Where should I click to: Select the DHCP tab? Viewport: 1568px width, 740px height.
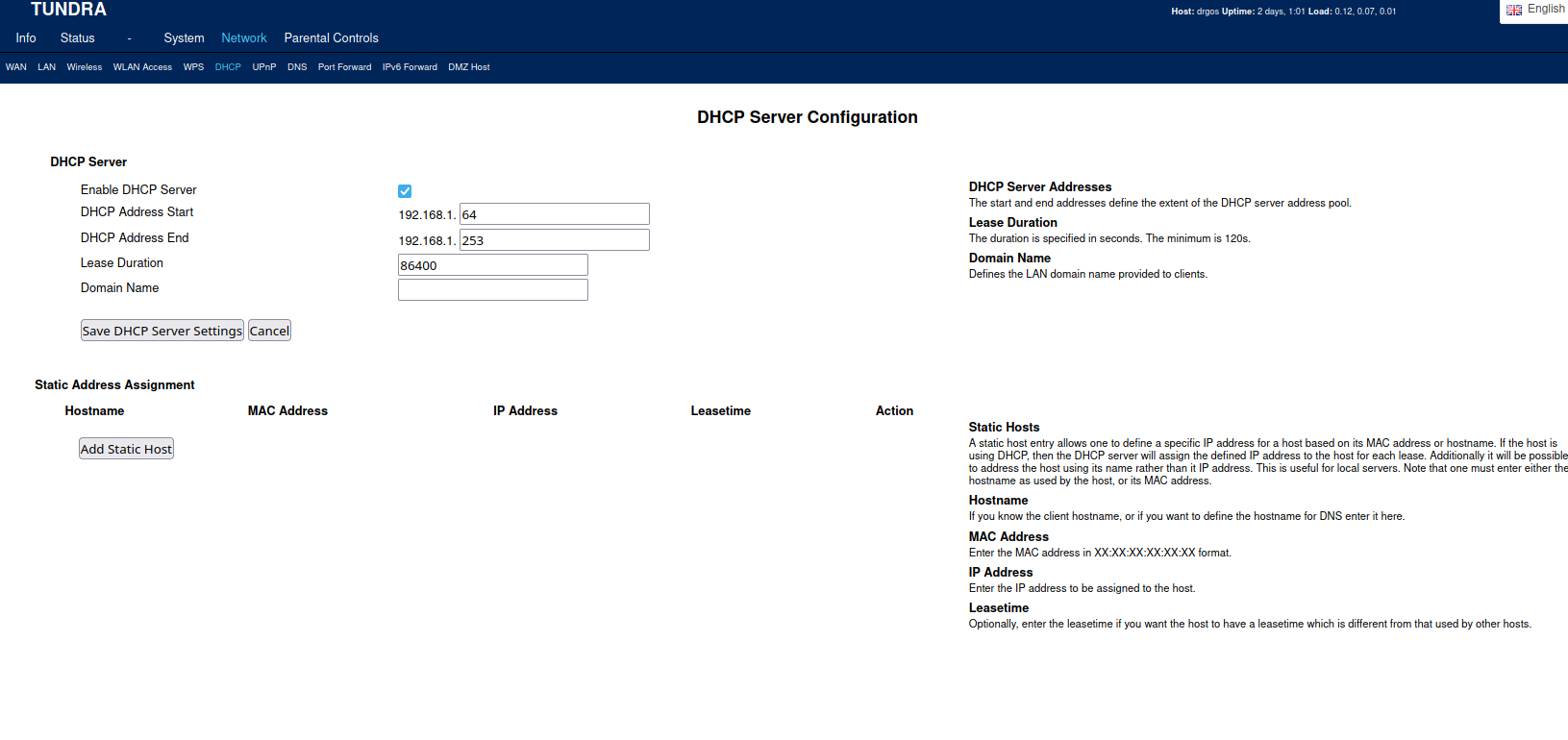[x=228, y=67]
